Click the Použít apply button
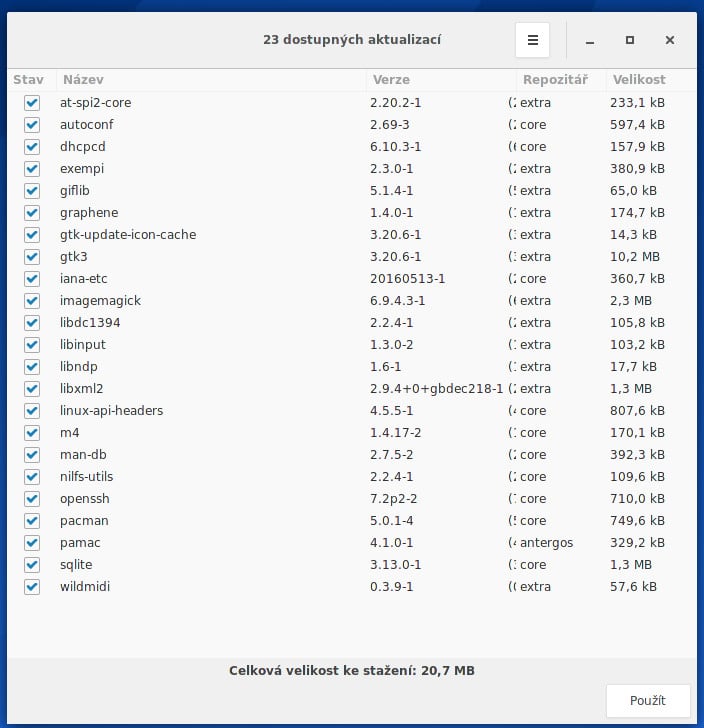Viewport: 704px width, 728px height. pyautogui.click(x=648, y=700)
